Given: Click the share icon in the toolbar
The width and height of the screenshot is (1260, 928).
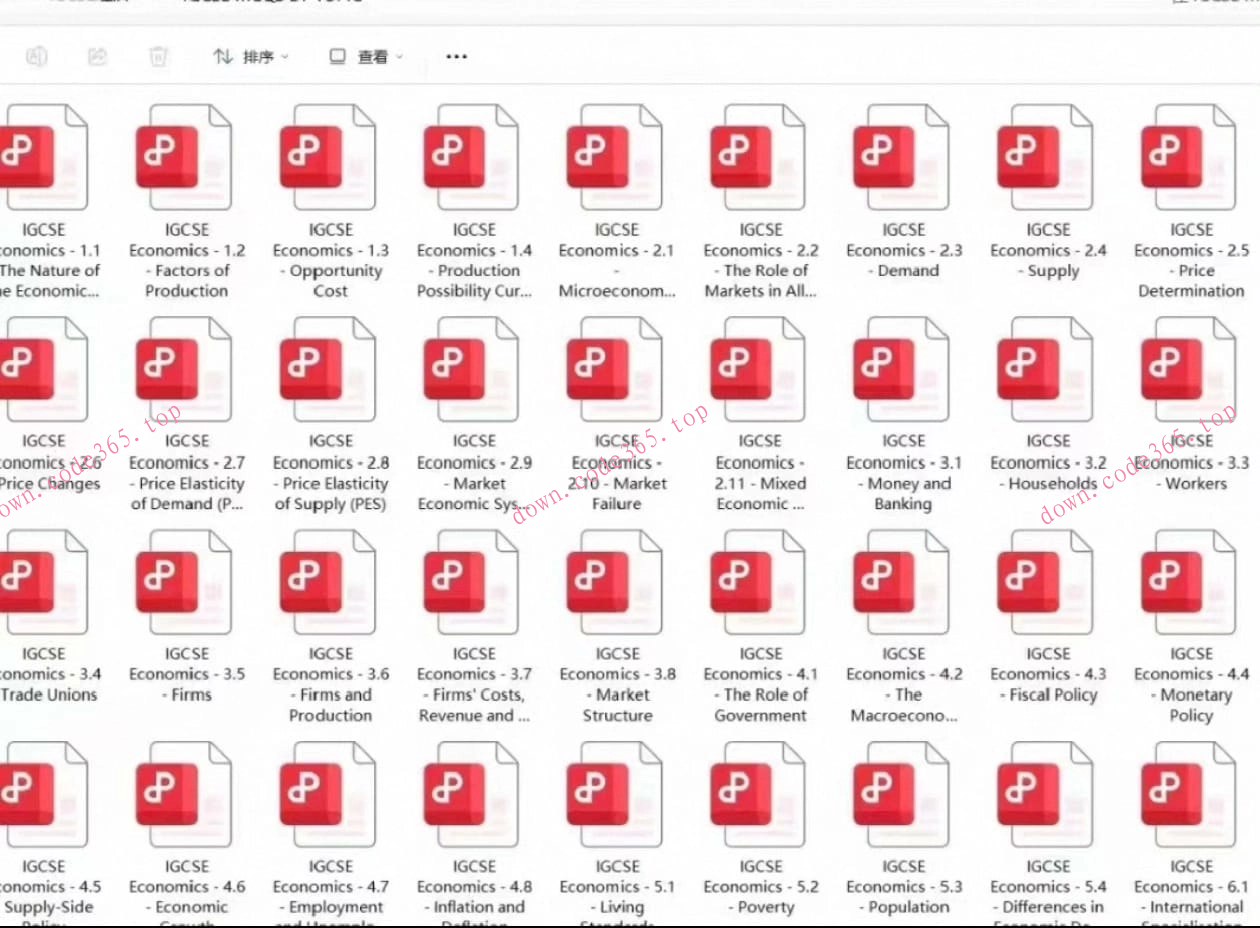Looking at the screenshot, I should [x=98, y=57].
